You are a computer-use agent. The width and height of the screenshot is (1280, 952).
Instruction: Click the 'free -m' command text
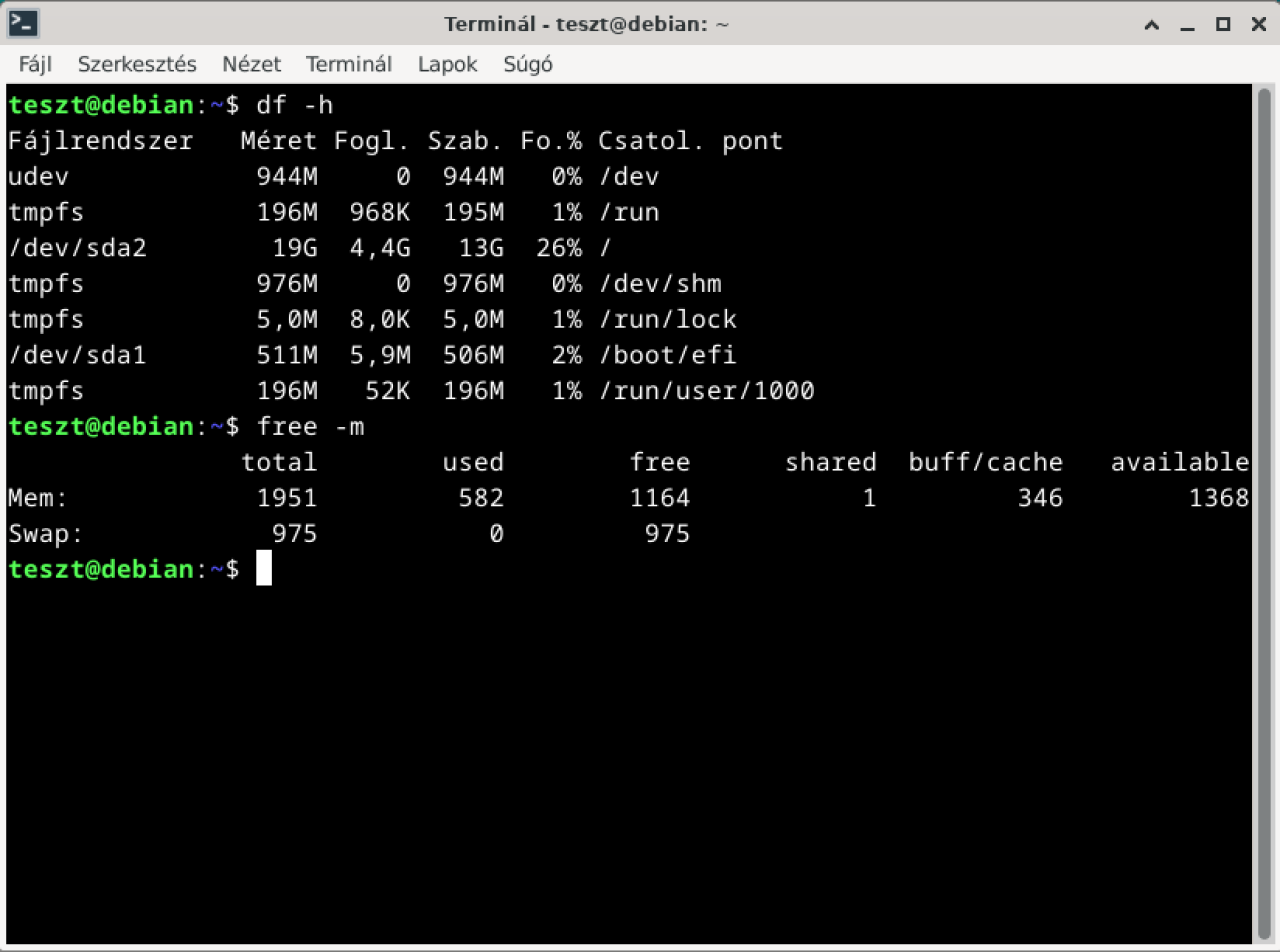(310, 427)
